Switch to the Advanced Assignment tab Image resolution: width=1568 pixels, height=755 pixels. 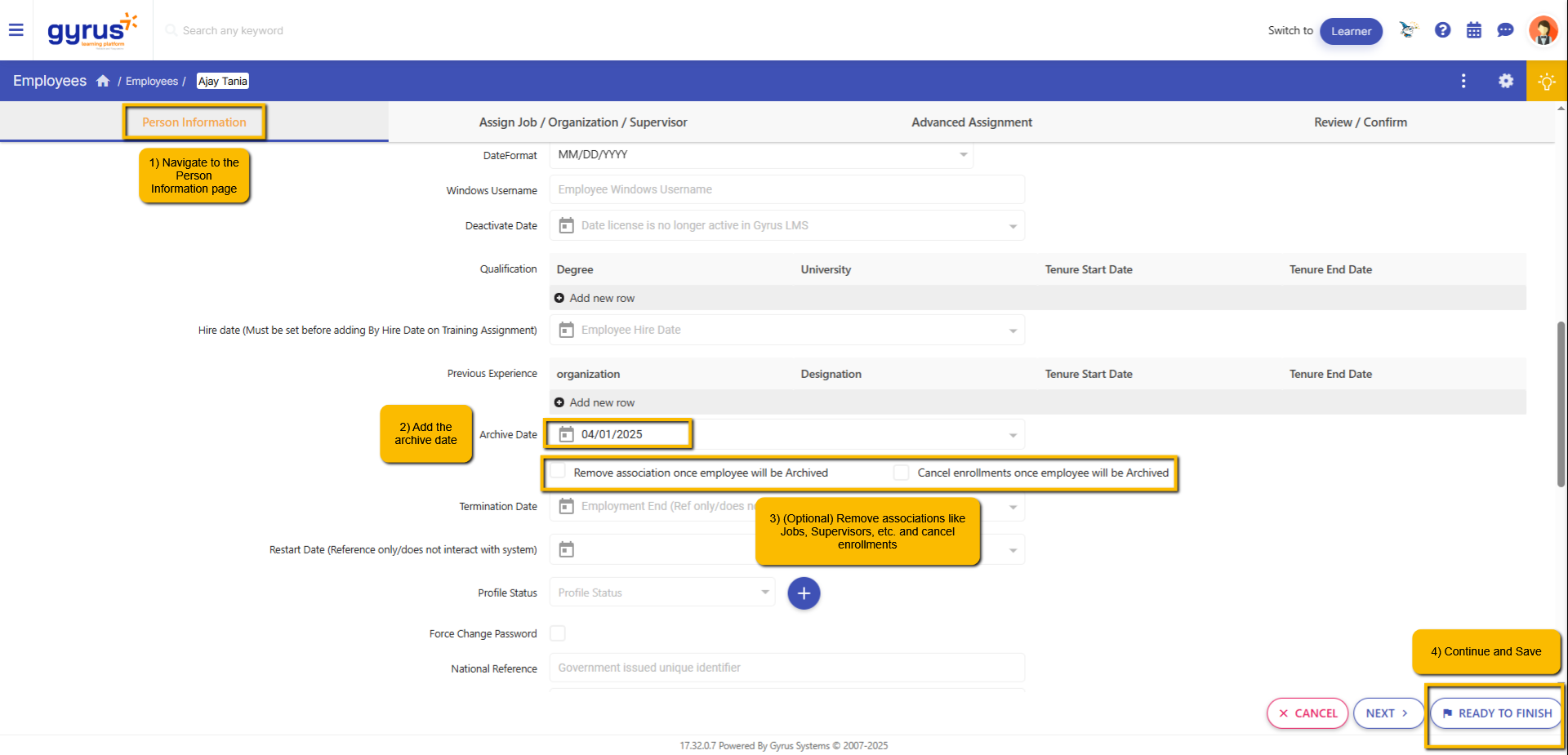971,122
